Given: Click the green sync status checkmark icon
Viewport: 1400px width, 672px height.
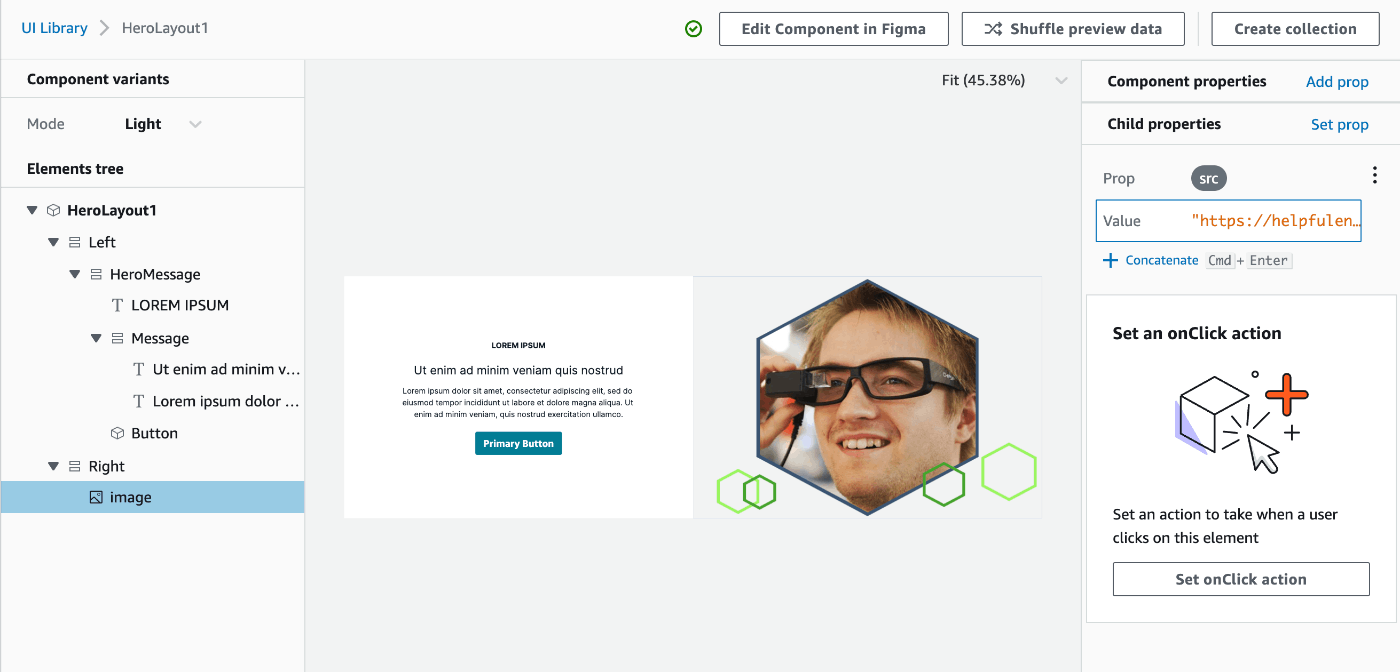Looking at the screenshot, I should (694, 29).
